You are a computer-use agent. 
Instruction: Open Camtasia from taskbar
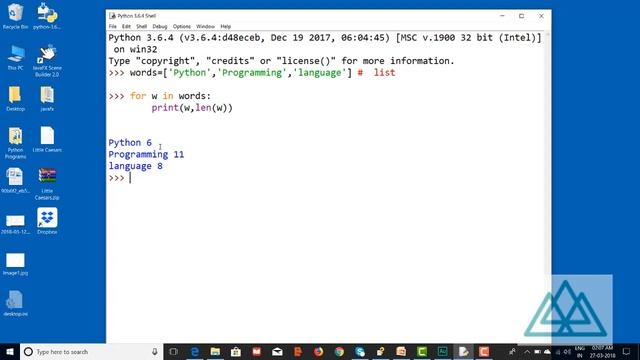422,352
